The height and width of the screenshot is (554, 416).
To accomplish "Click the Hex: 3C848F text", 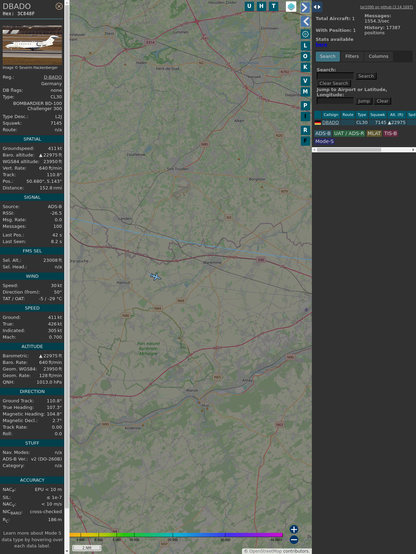I will [19, 14].
